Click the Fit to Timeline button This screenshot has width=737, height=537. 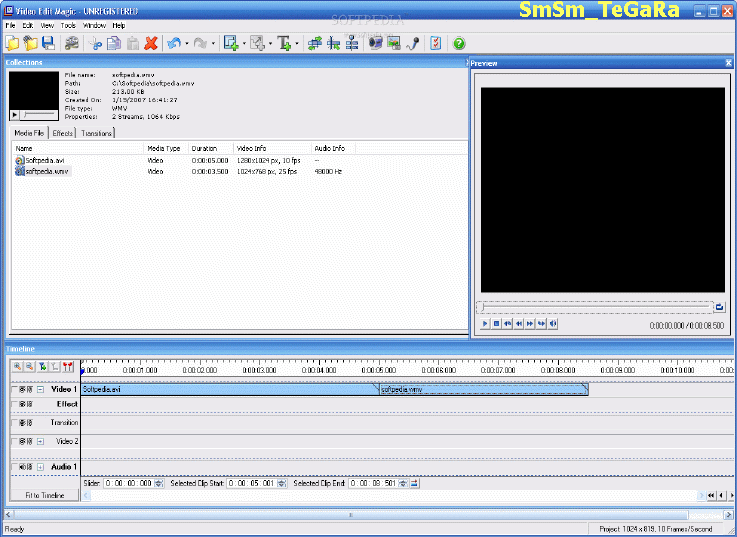point(45,496)
